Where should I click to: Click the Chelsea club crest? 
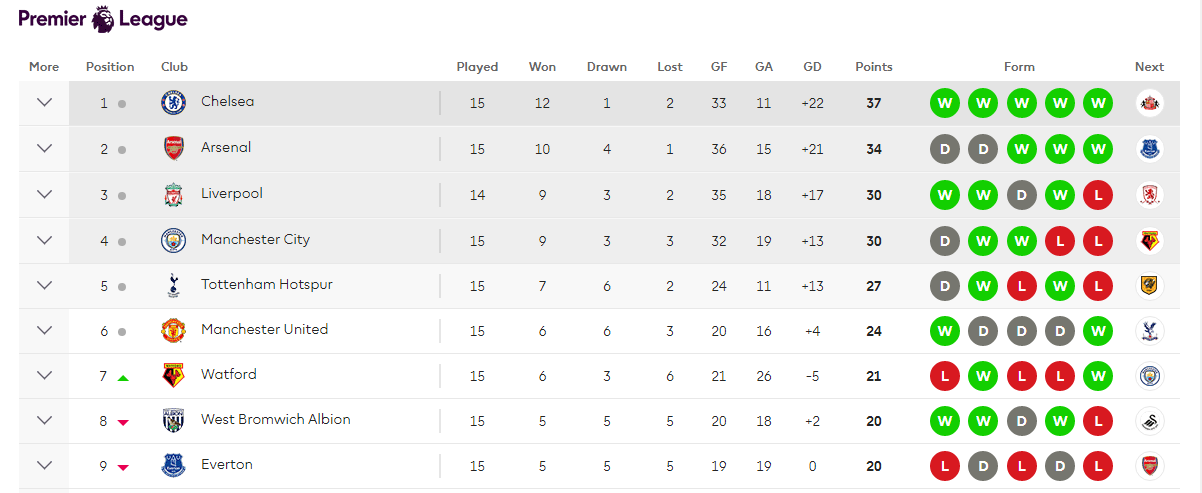coord(174,102)
